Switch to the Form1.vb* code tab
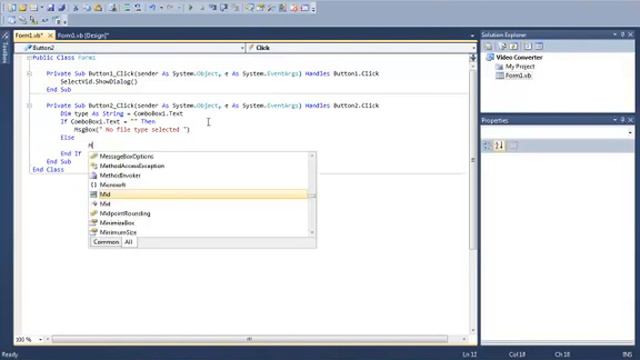Viewport: 640px width, 360px height. coord(29,36)
